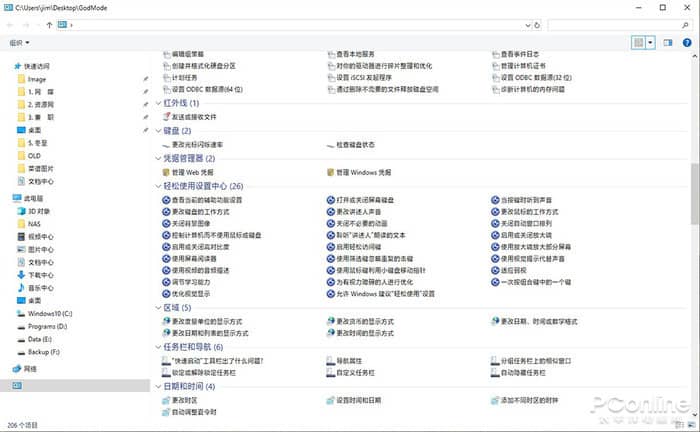Click inside the search input field
The width and height of the screenshot is (700, 432).
(x=614, y=25)
